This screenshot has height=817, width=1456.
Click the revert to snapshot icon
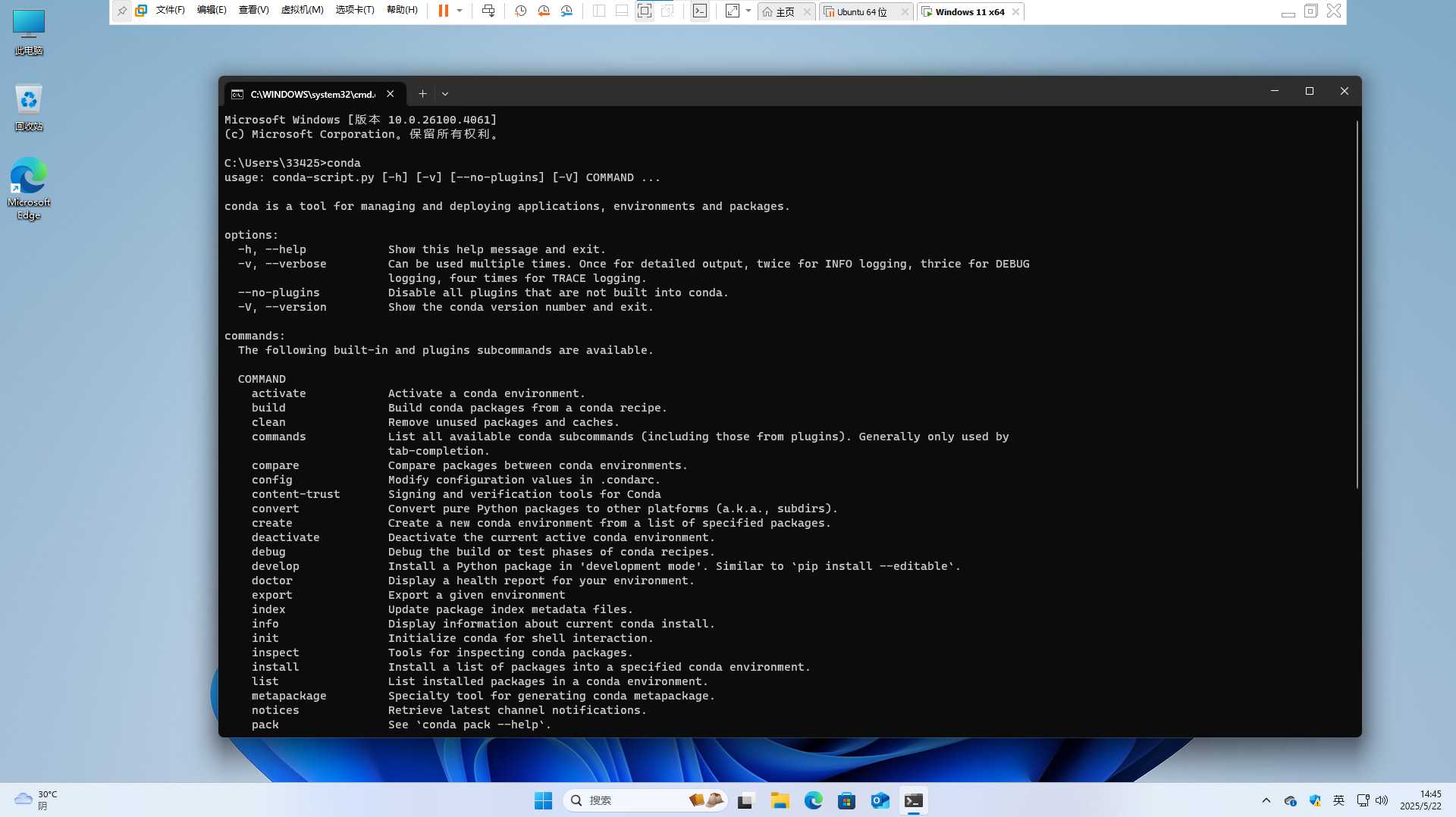(544, 11)
